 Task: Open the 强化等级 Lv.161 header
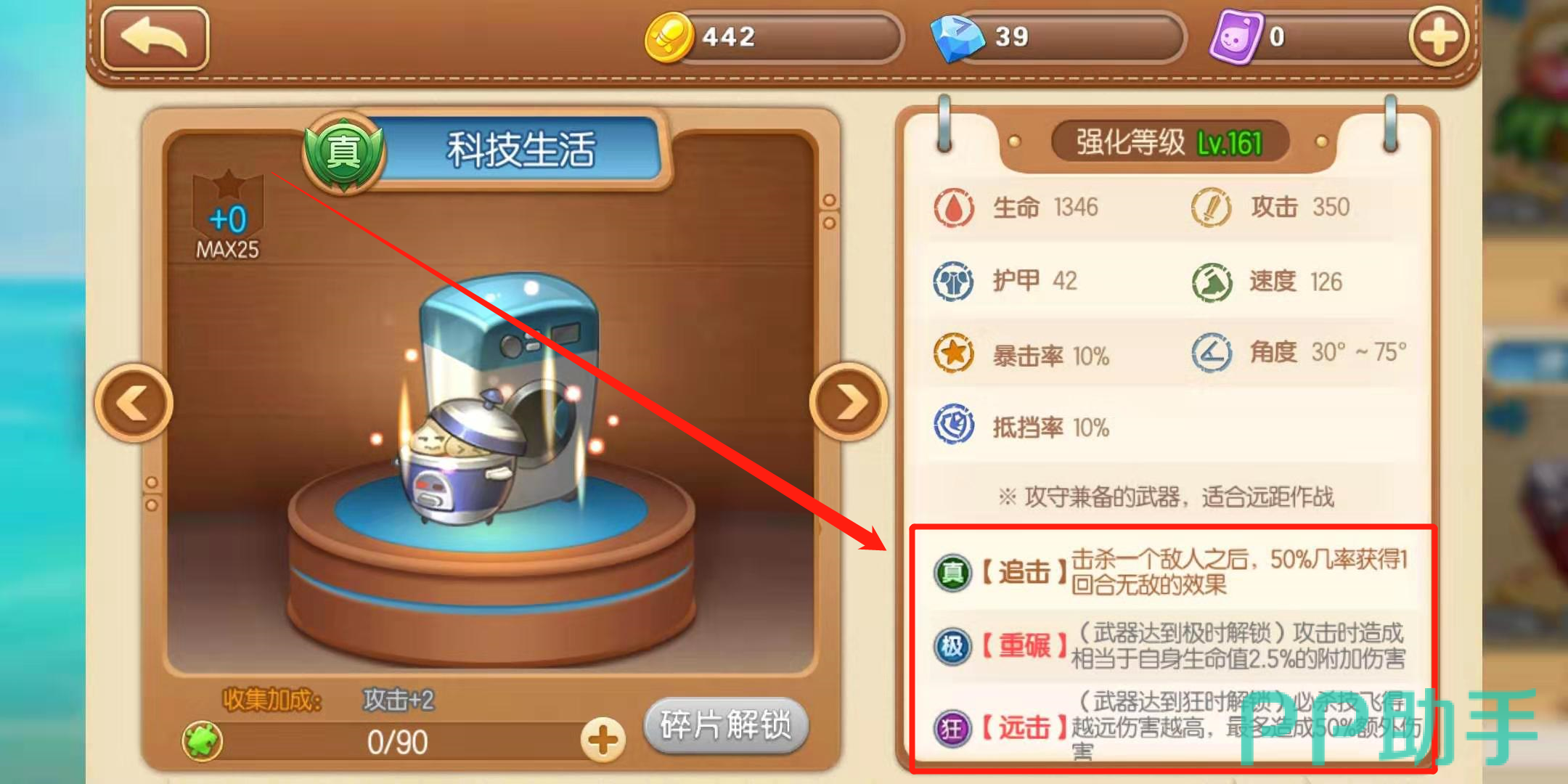point(1169,142)
